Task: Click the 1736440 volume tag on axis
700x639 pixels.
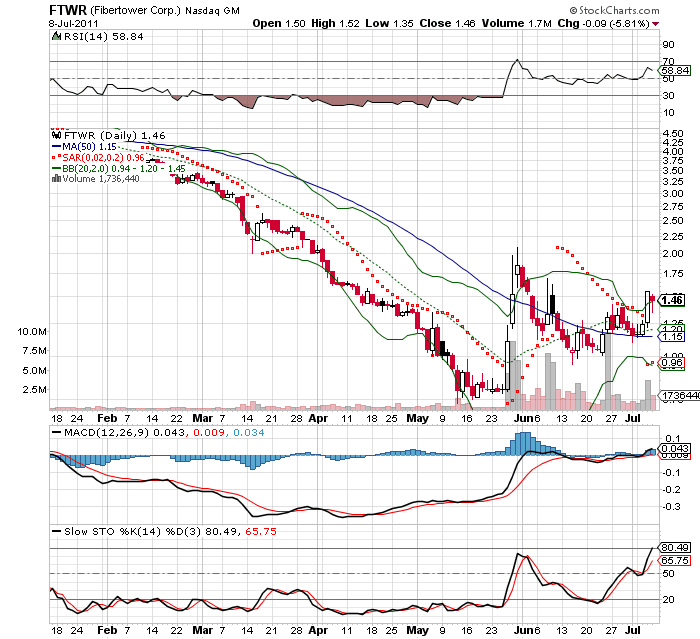Action: click(679, 396)
